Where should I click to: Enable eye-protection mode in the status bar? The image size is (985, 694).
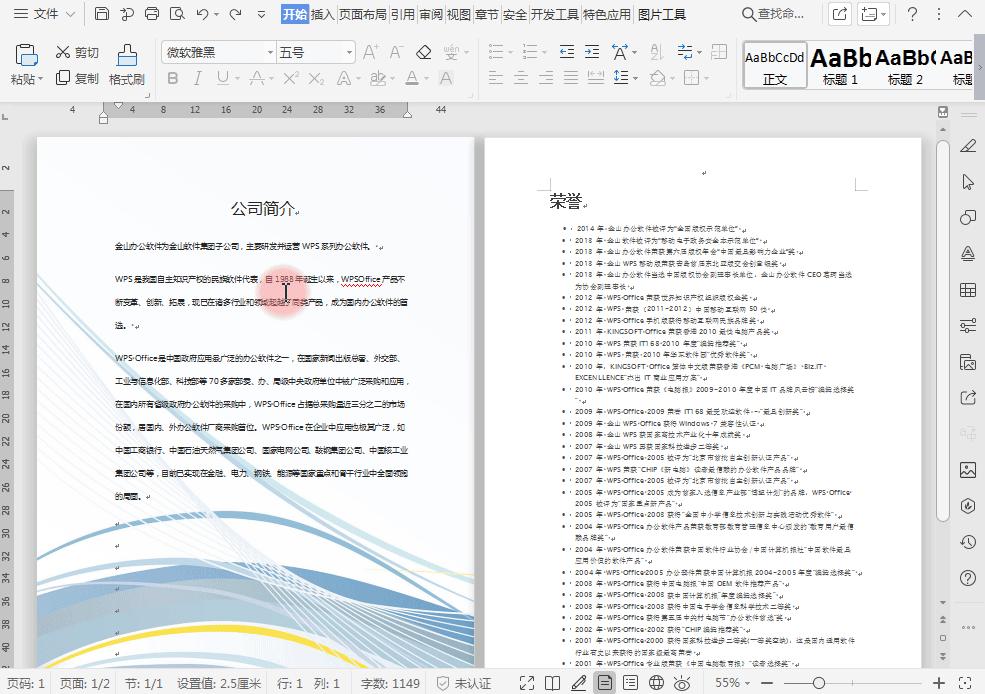681,682
